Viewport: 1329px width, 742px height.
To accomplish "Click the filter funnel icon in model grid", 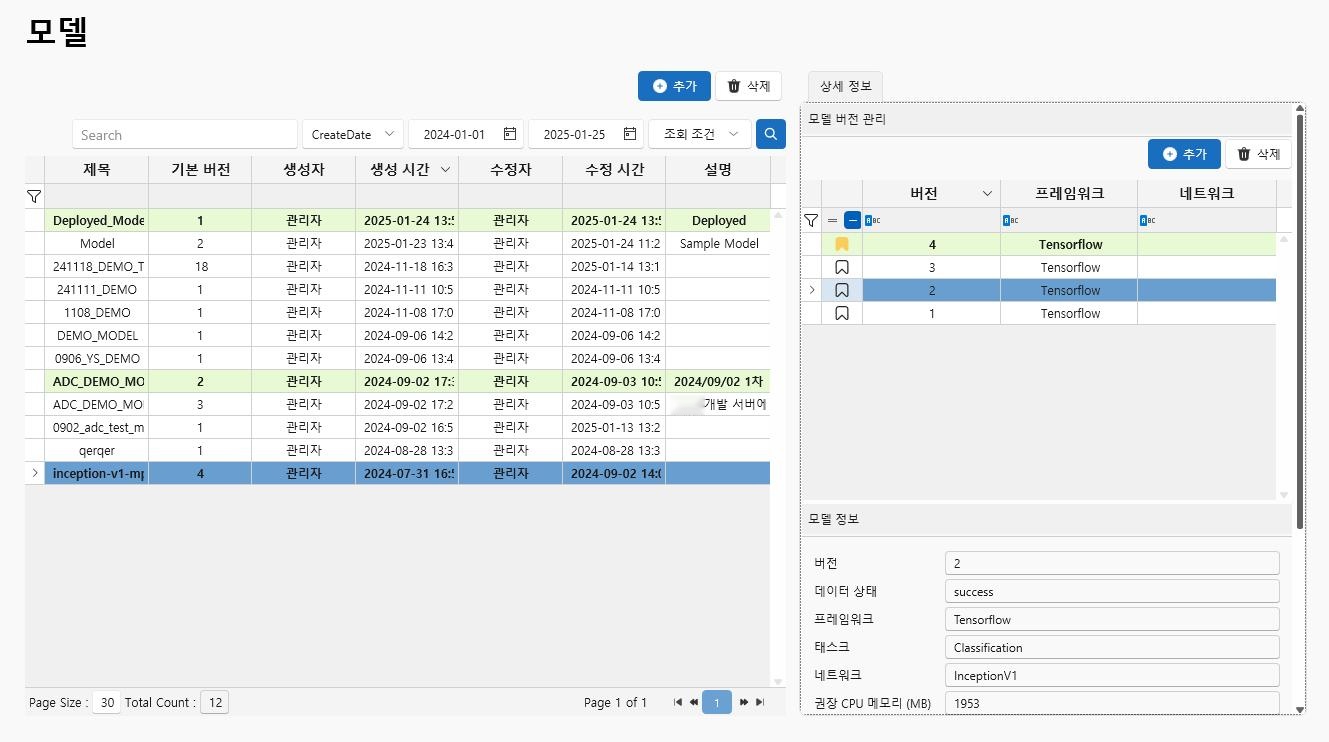I will 34,196.
